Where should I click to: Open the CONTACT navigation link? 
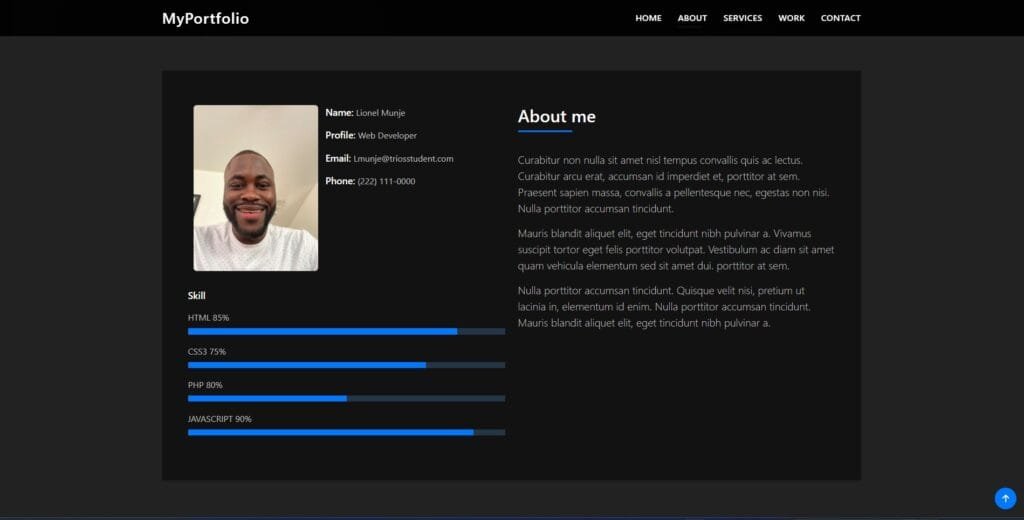pyautogui.click(x=840, y=18)
